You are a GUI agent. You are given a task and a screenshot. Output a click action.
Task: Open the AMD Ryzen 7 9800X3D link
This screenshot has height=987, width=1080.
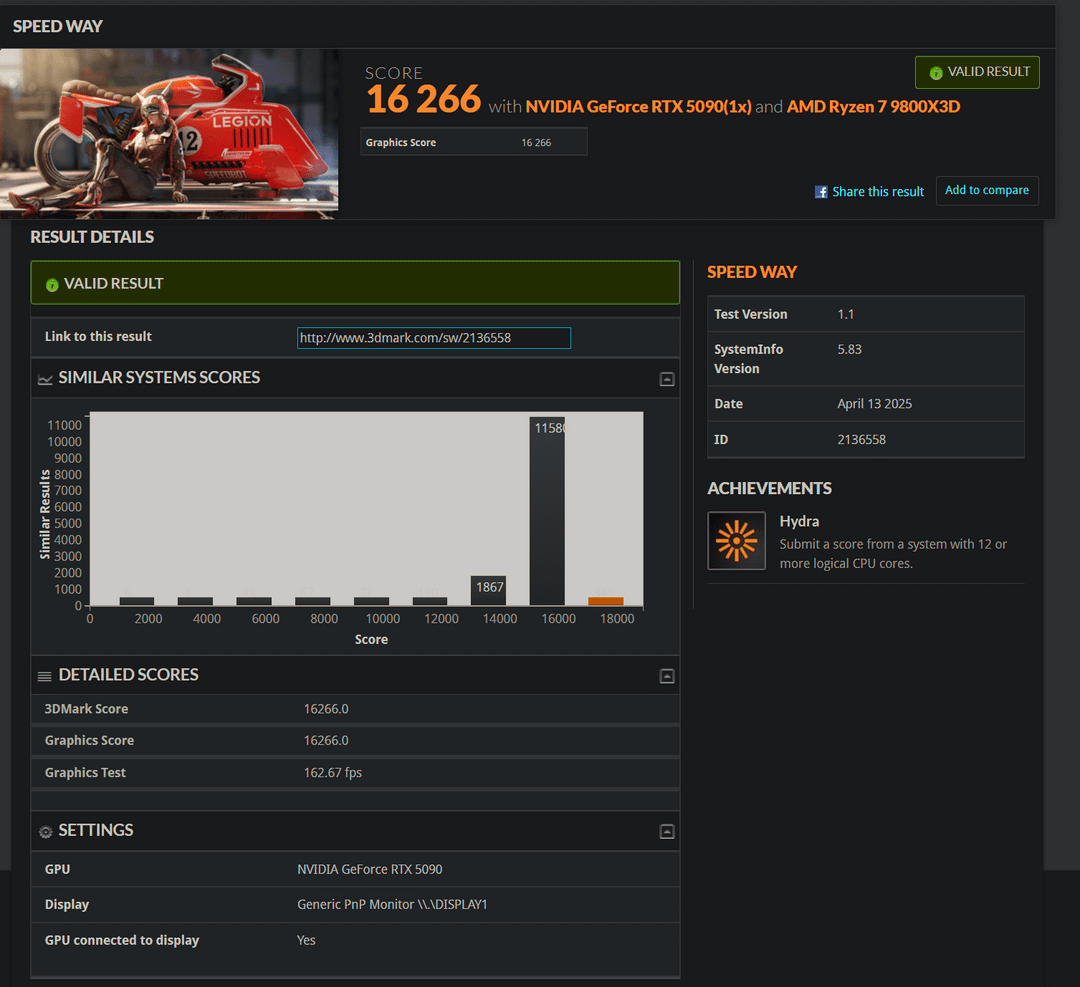point(873,107)
